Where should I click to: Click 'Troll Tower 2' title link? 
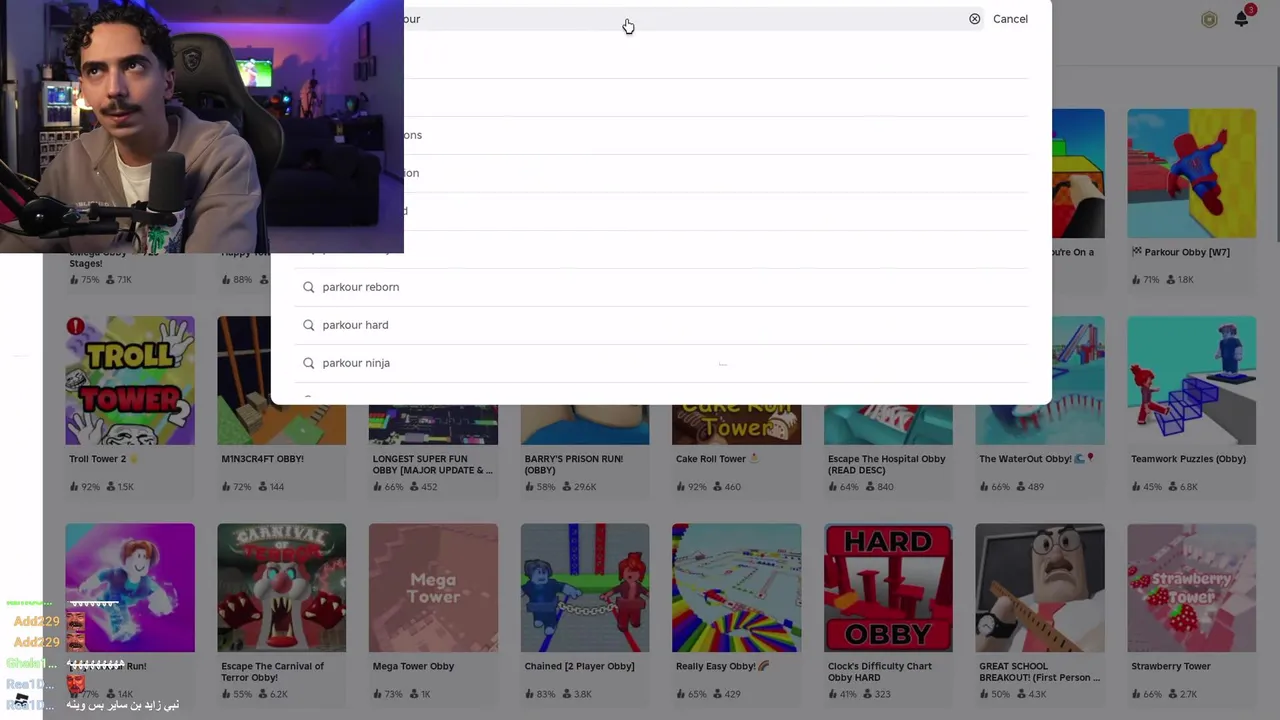tap(104, 459)
